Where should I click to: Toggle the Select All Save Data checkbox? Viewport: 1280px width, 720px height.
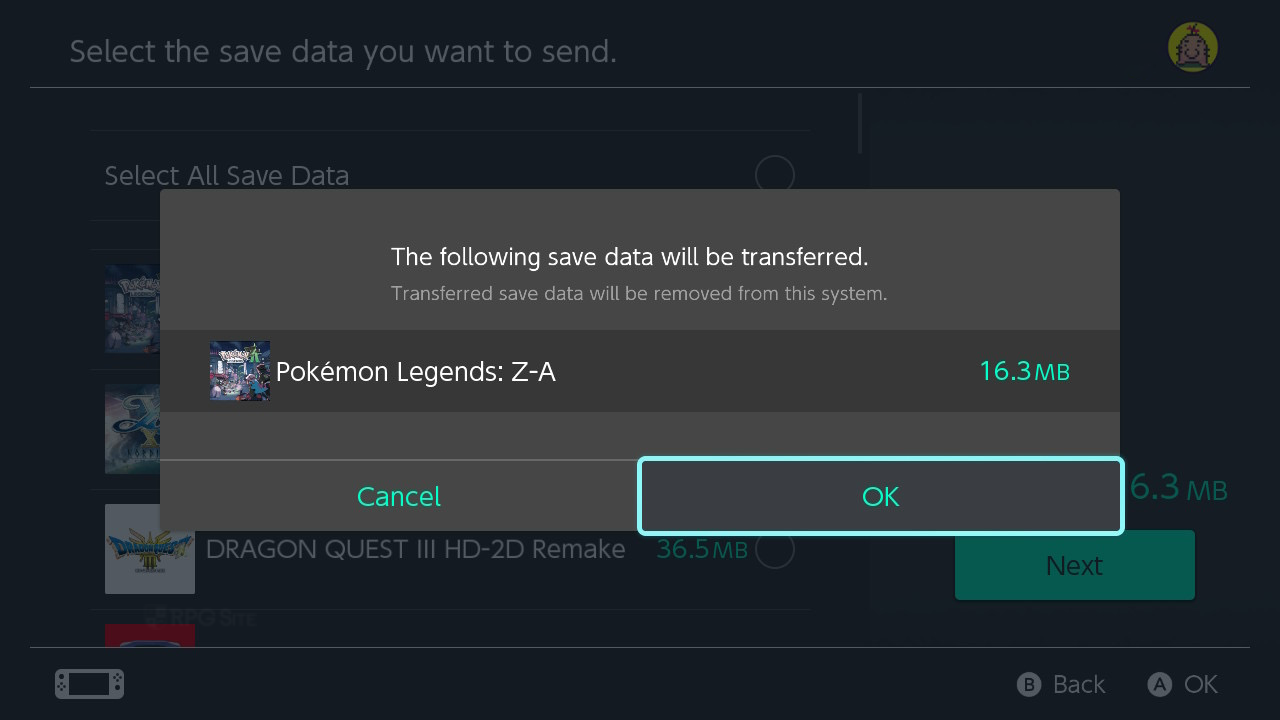coord(774,175)
